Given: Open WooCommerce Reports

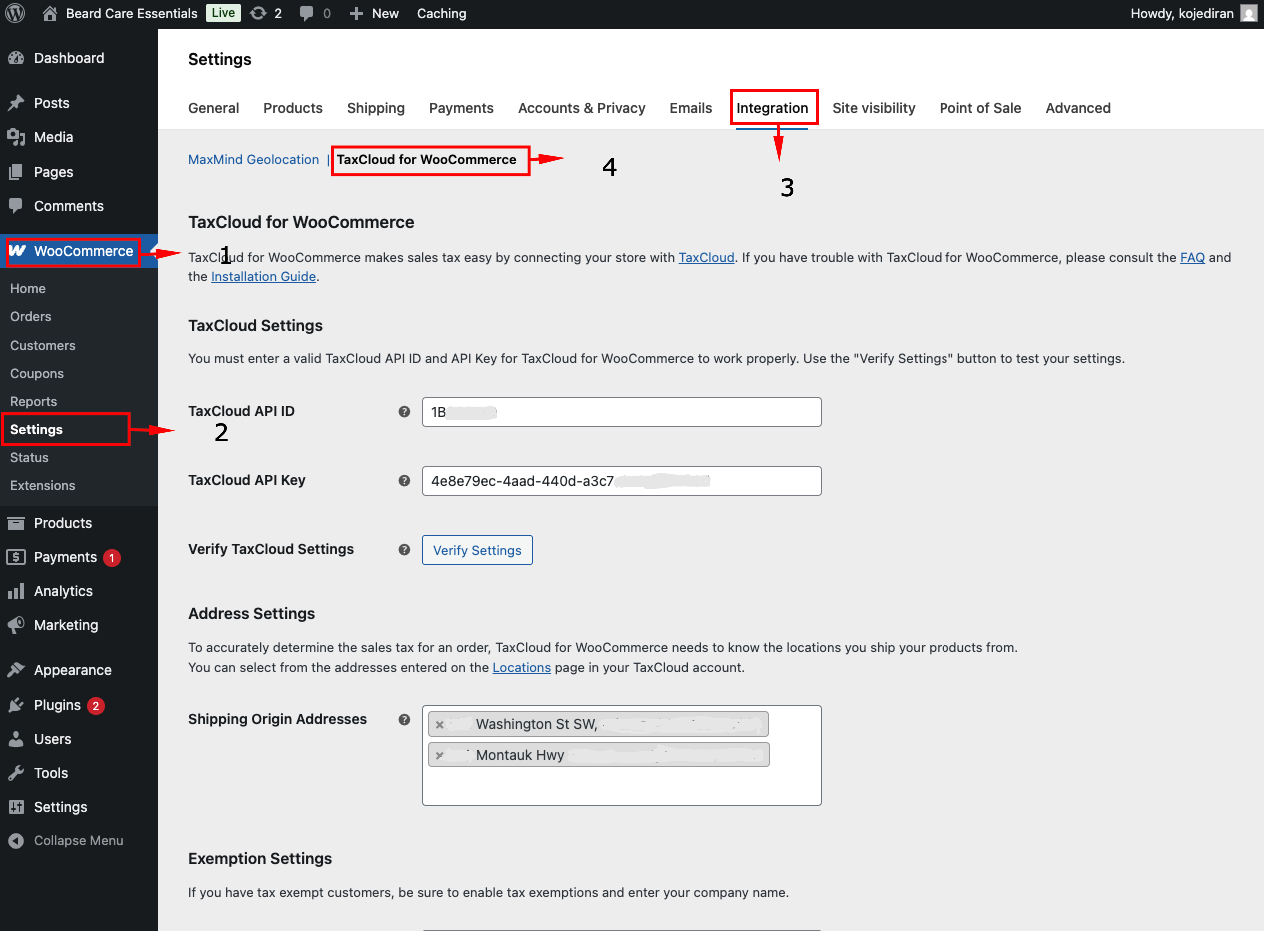Looking at the screenshot, I should click(34, 401).
